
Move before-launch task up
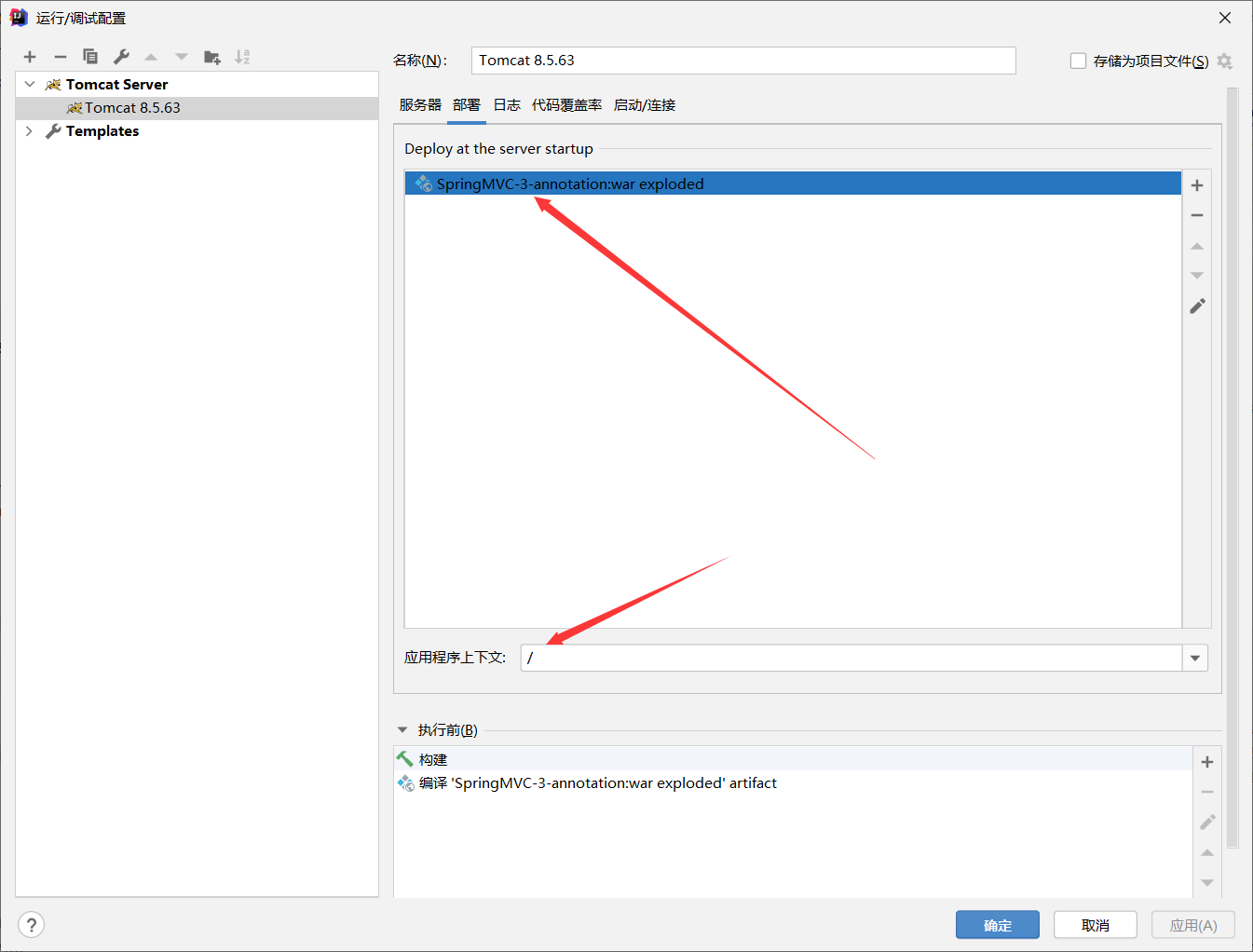pos(1207,852)
